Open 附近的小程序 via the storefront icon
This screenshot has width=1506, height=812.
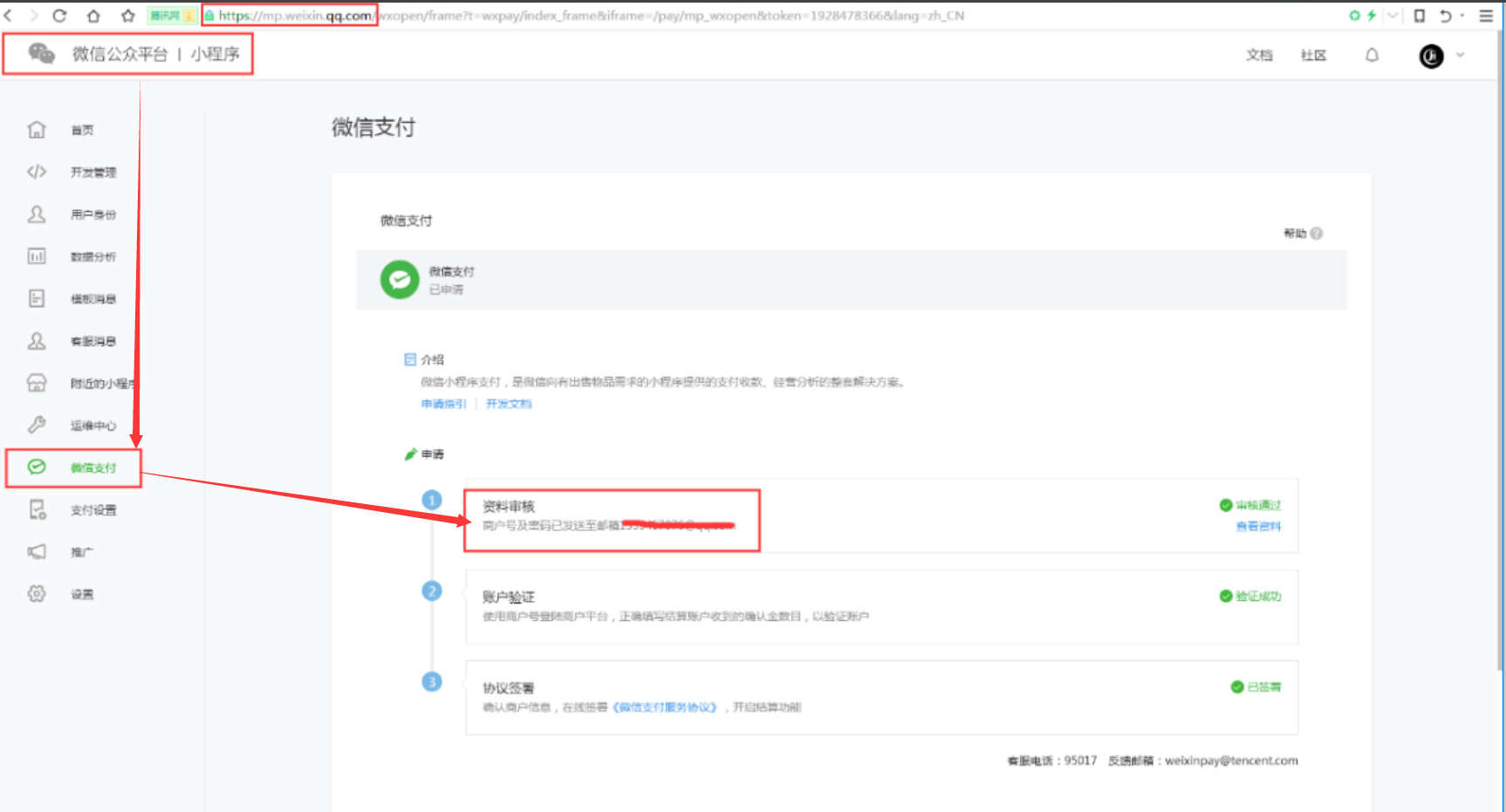click(37, 383)
